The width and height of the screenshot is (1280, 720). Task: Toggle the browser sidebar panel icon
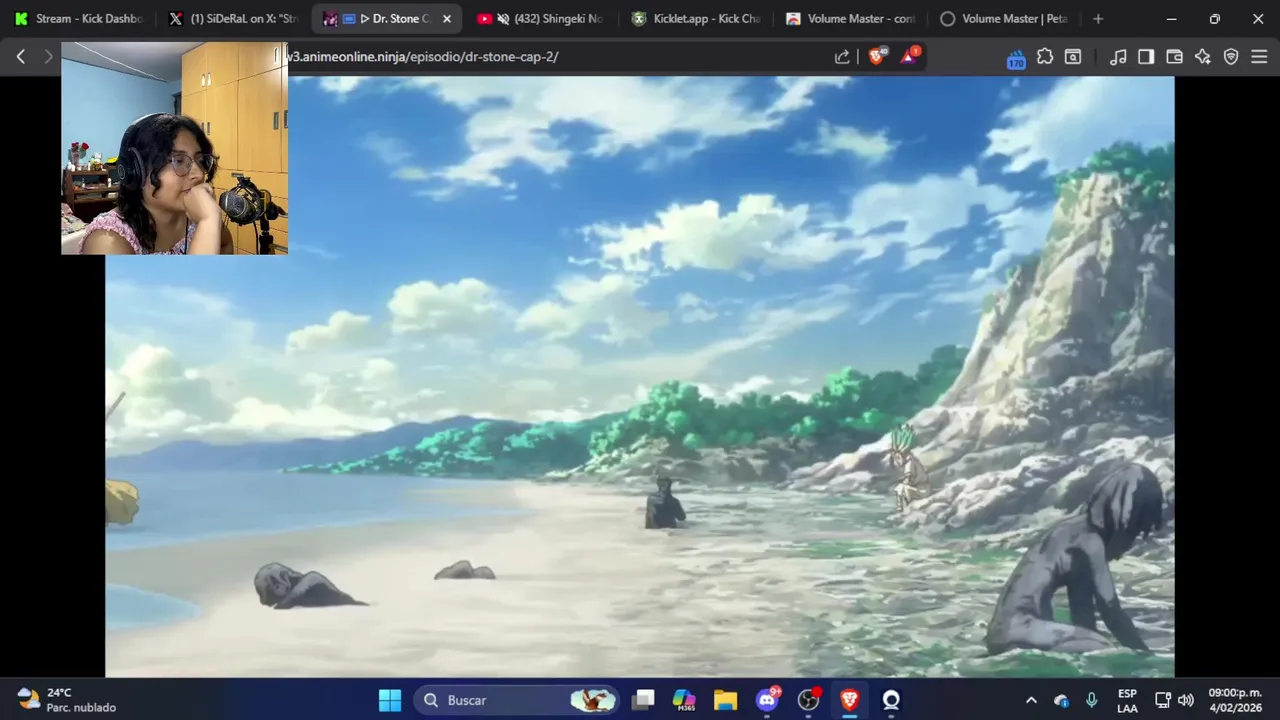point(1146,57)
